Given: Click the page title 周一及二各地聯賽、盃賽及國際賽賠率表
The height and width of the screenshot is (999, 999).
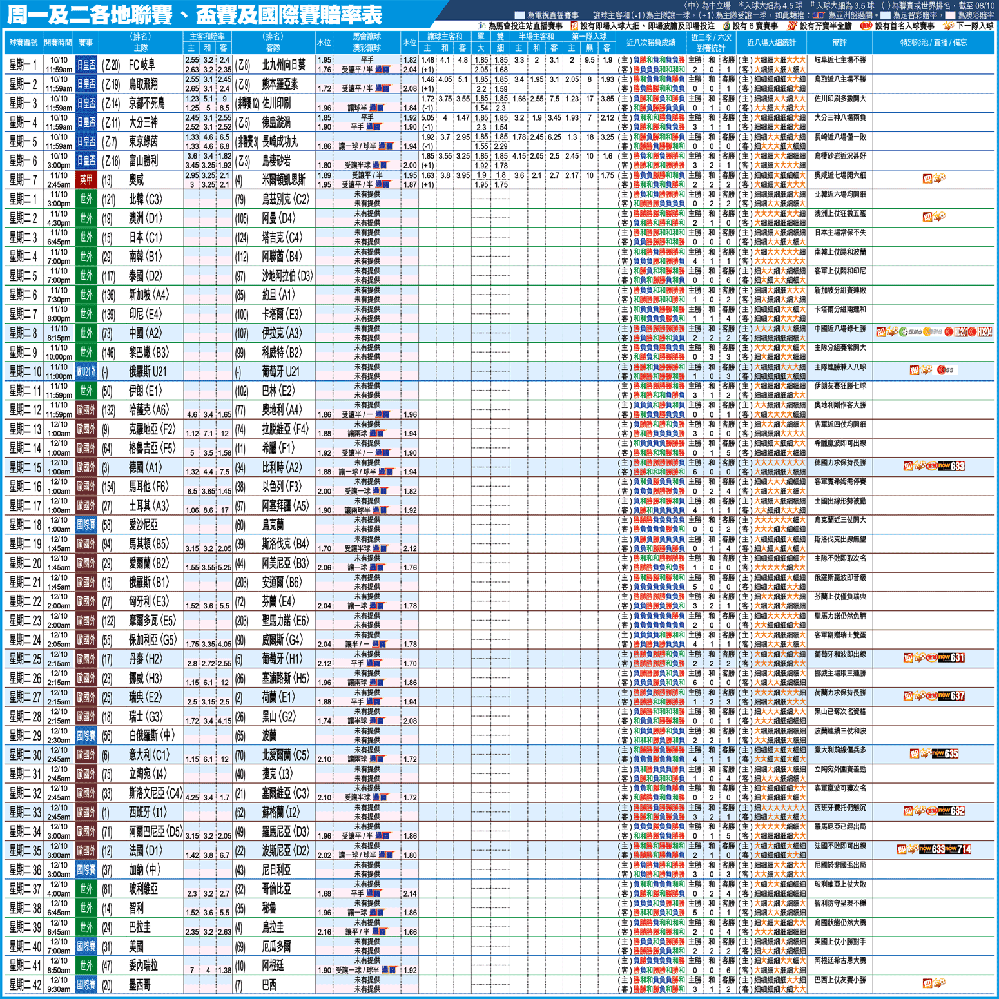Looking at the screenshot, I should pyautogui.click(x=194, y=15).
